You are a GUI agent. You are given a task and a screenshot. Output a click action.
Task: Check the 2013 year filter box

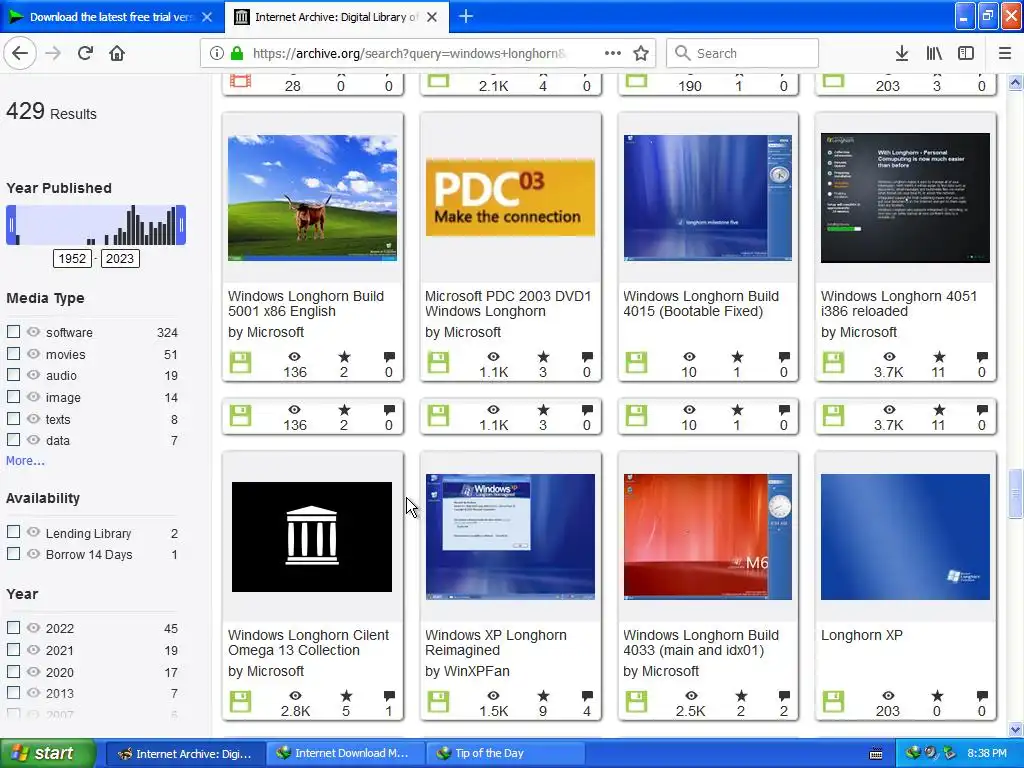click(x=13, y=692)
